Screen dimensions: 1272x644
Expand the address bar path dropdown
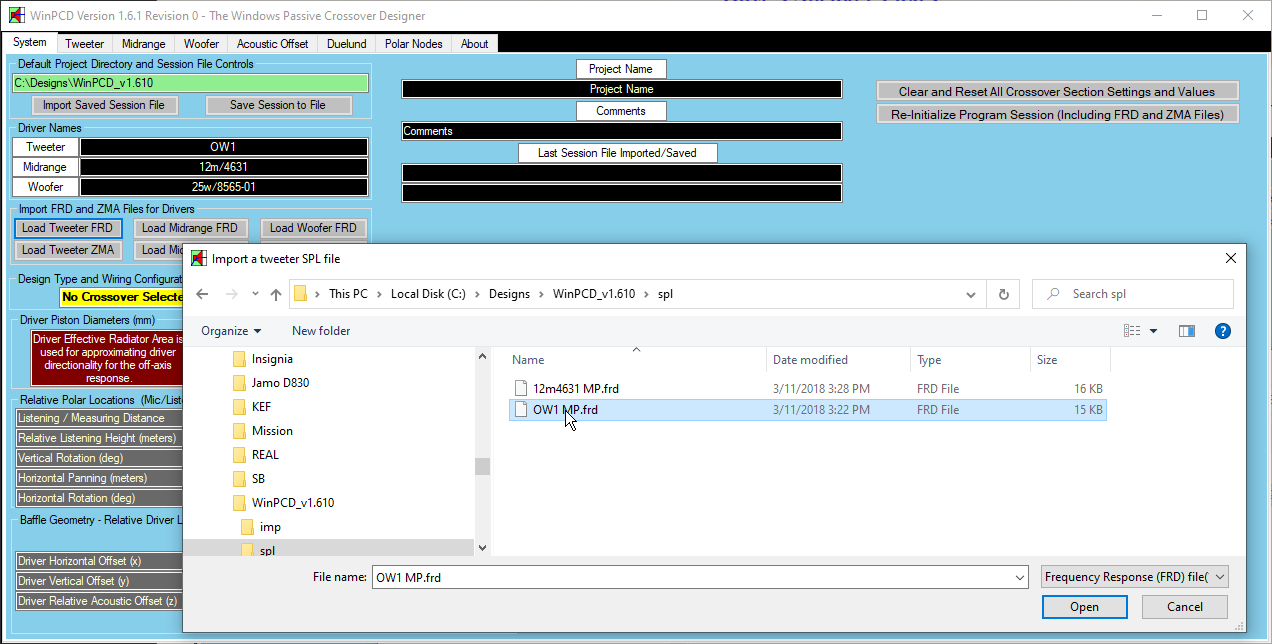tap(971, 294)
